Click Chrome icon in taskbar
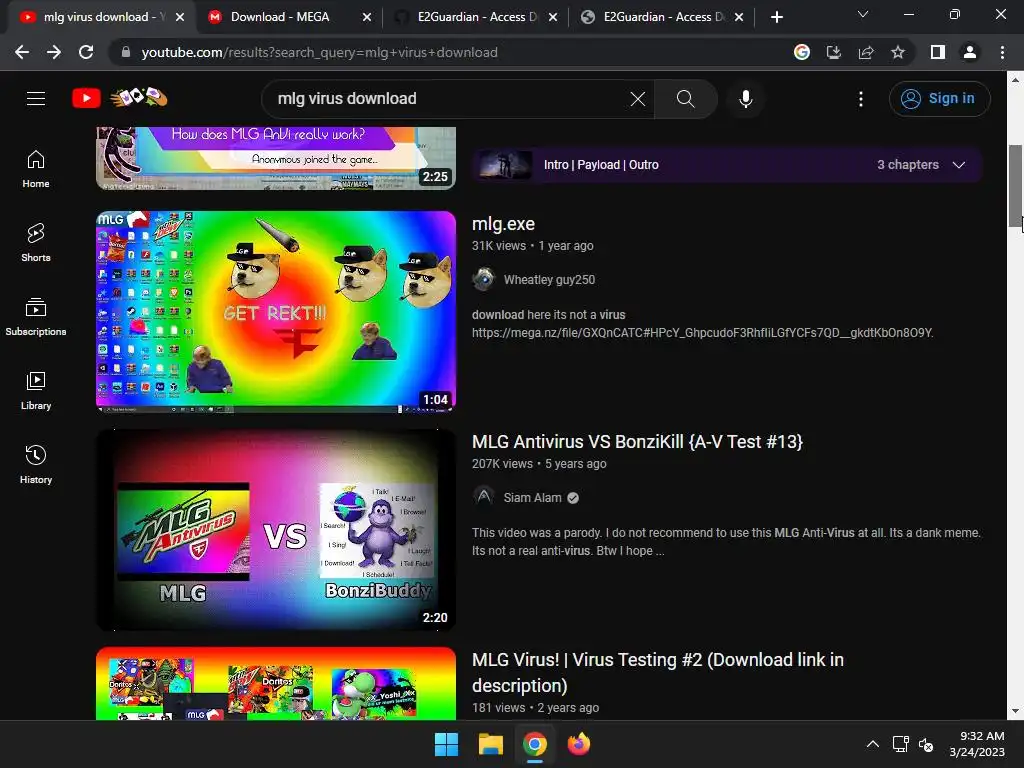The width and height of the screenshot is (1024, 768). pyautogui.click(x=535, y=744)
